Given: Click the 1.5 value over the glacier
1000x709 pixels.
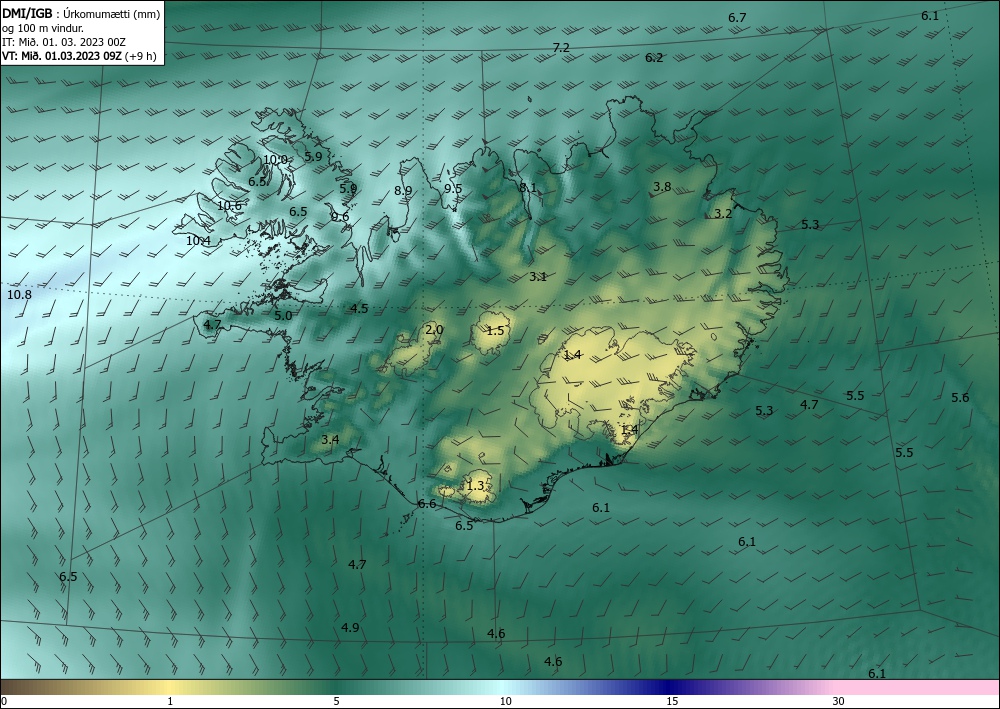Looking at the screenshot, I should (496, 330).
